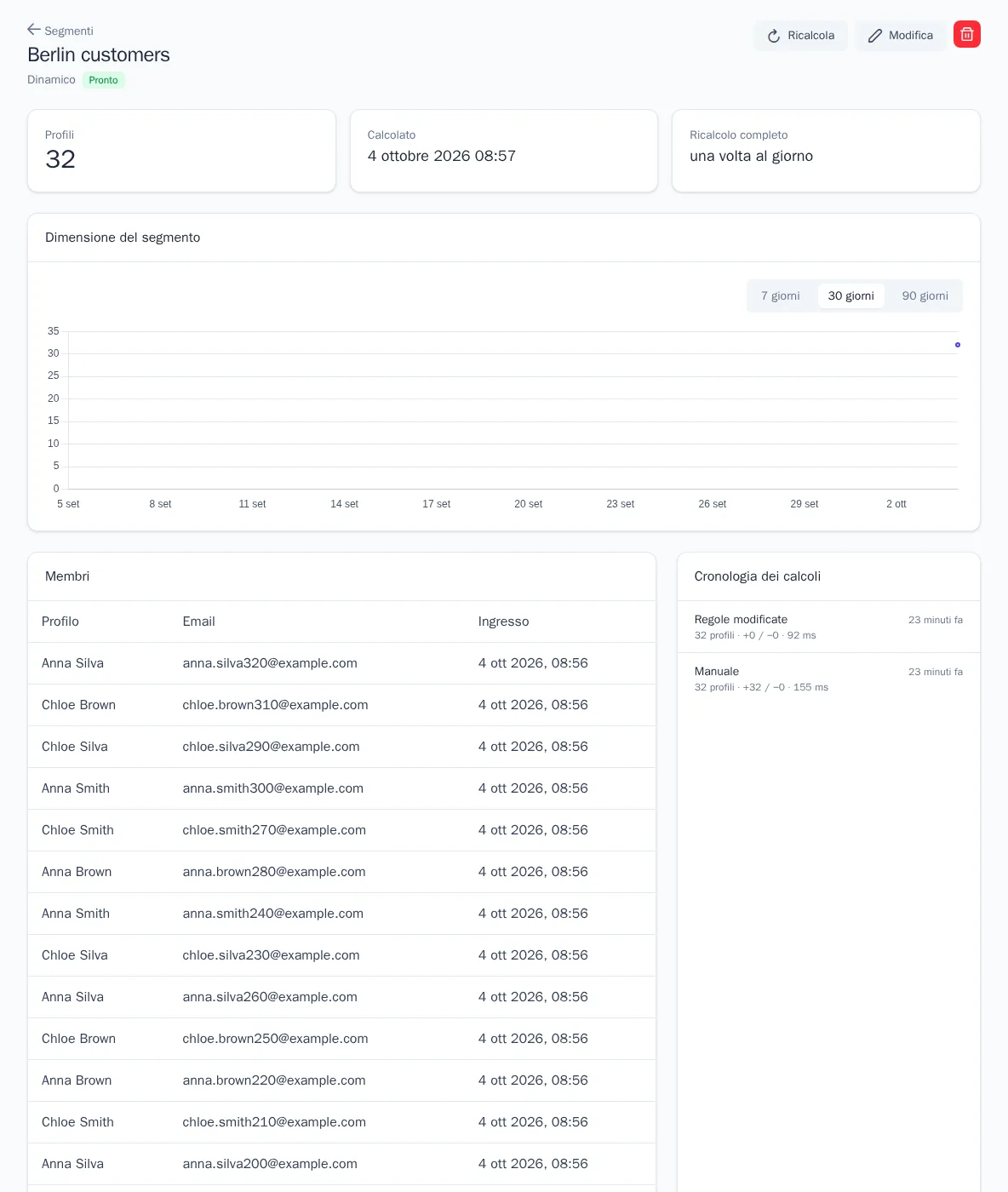Open Chloe Smith chloe.smith210 member row
Screen dimensions: 1008x1192
tap(341, 1122)
